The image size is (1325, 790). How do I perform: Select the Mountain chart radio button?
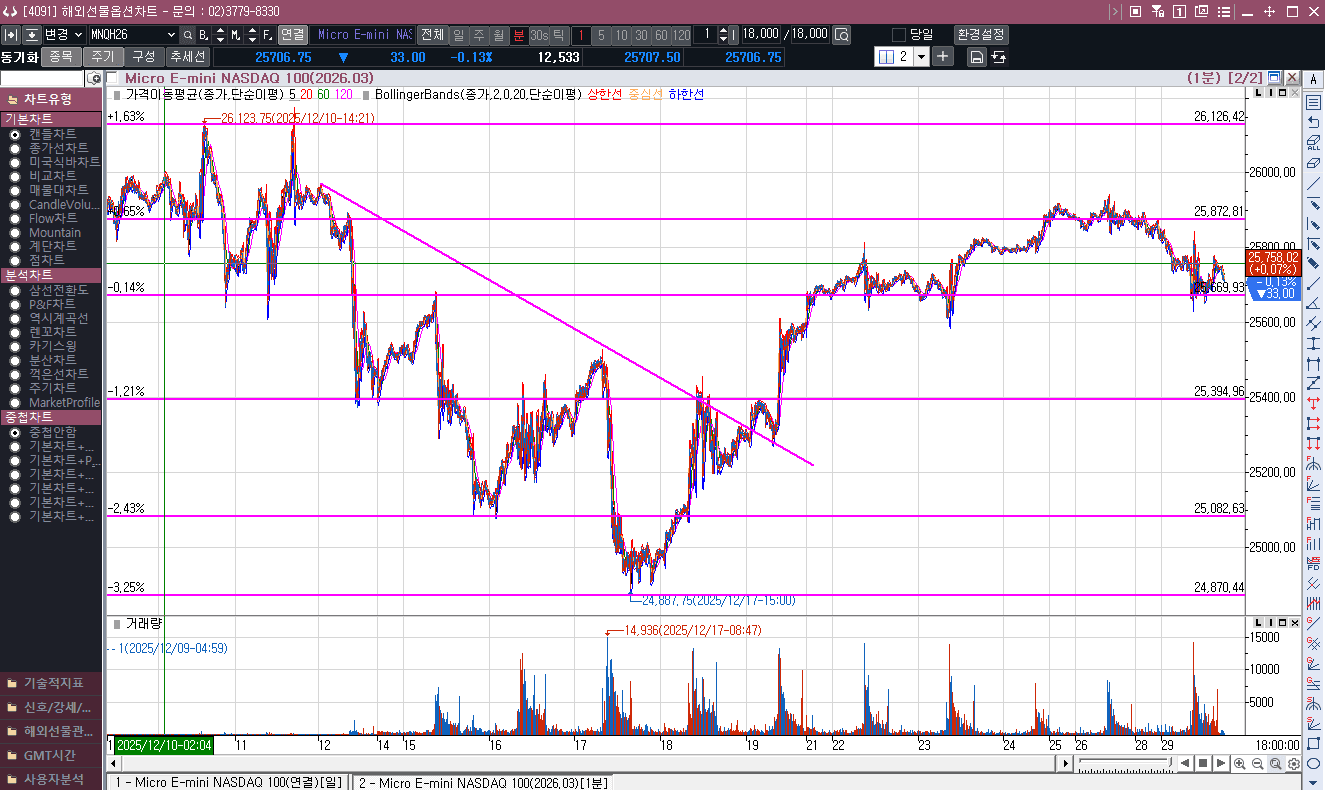coord(15,232)
